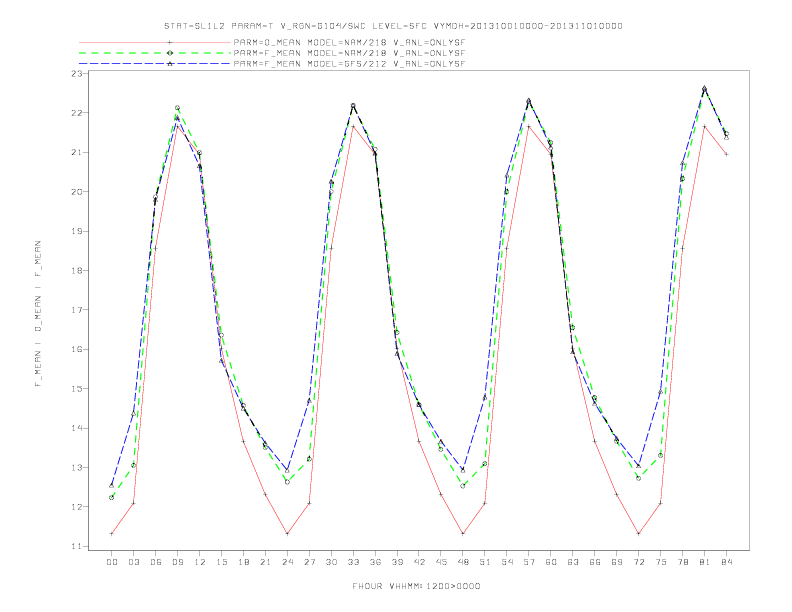Click y-axis tick label 17

click(77, 310)
